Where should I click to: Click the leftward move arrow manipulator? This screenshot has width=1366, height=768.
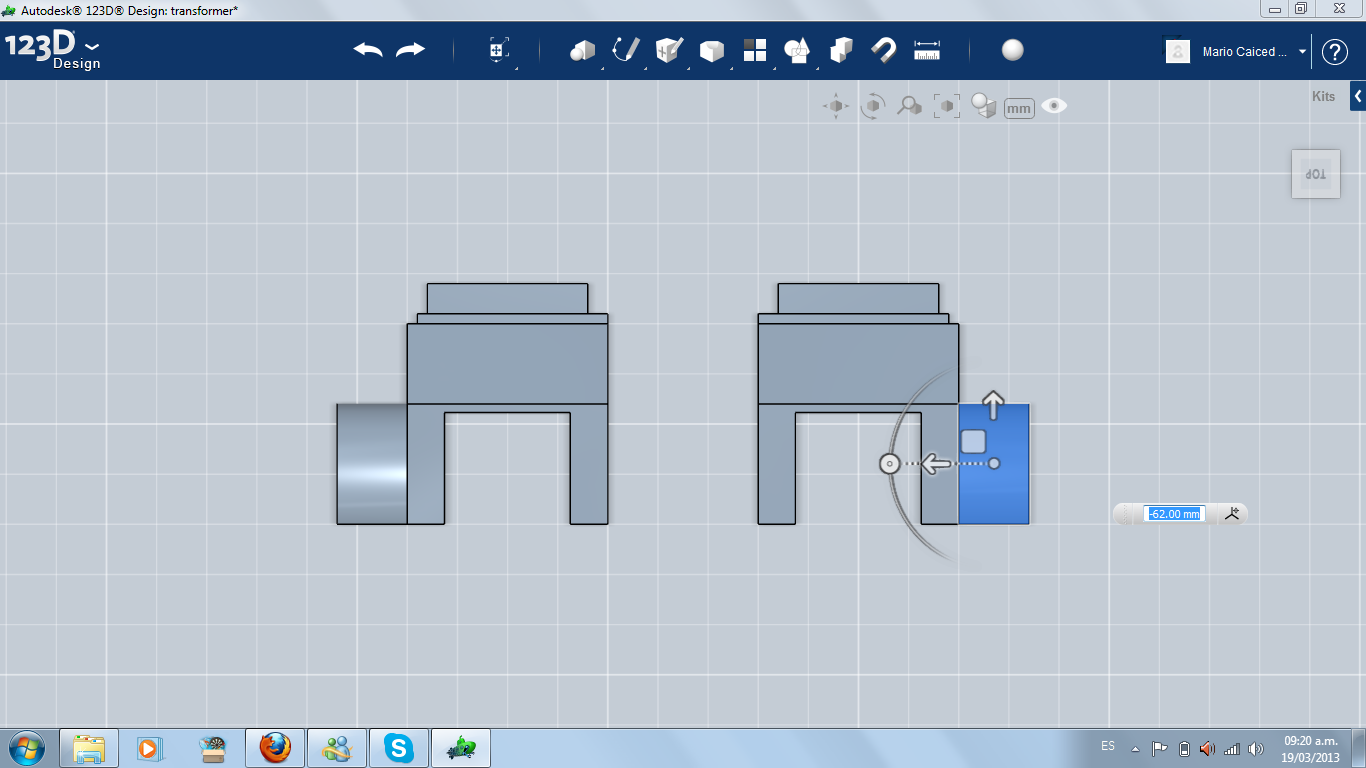[x=936, y=464]
